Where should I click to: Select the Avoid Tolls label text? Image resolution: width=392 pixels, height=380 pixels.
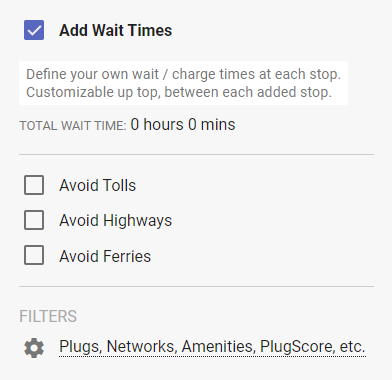click(x=98, y=185)
